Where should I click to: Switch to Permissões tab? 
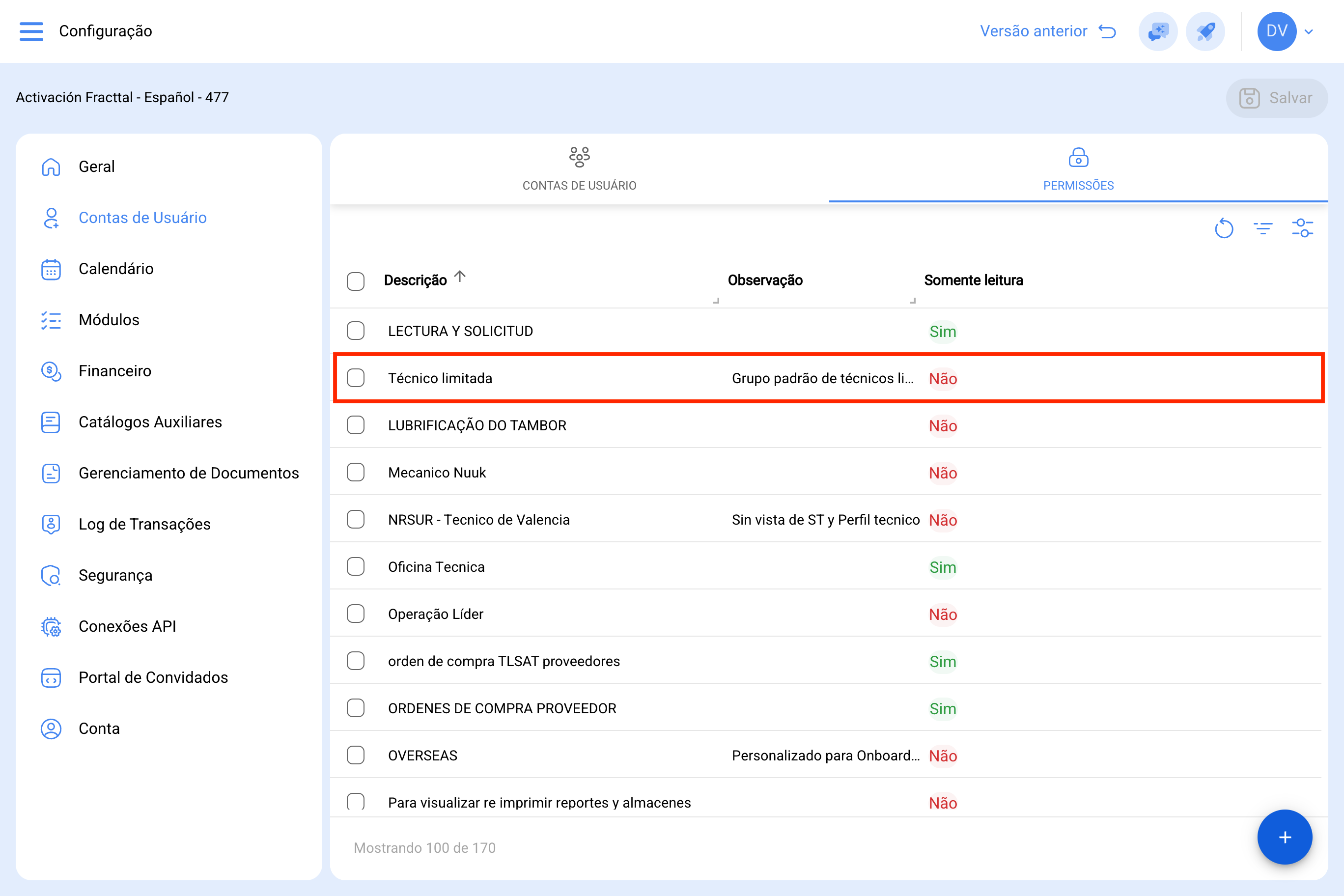(1078, 169)
